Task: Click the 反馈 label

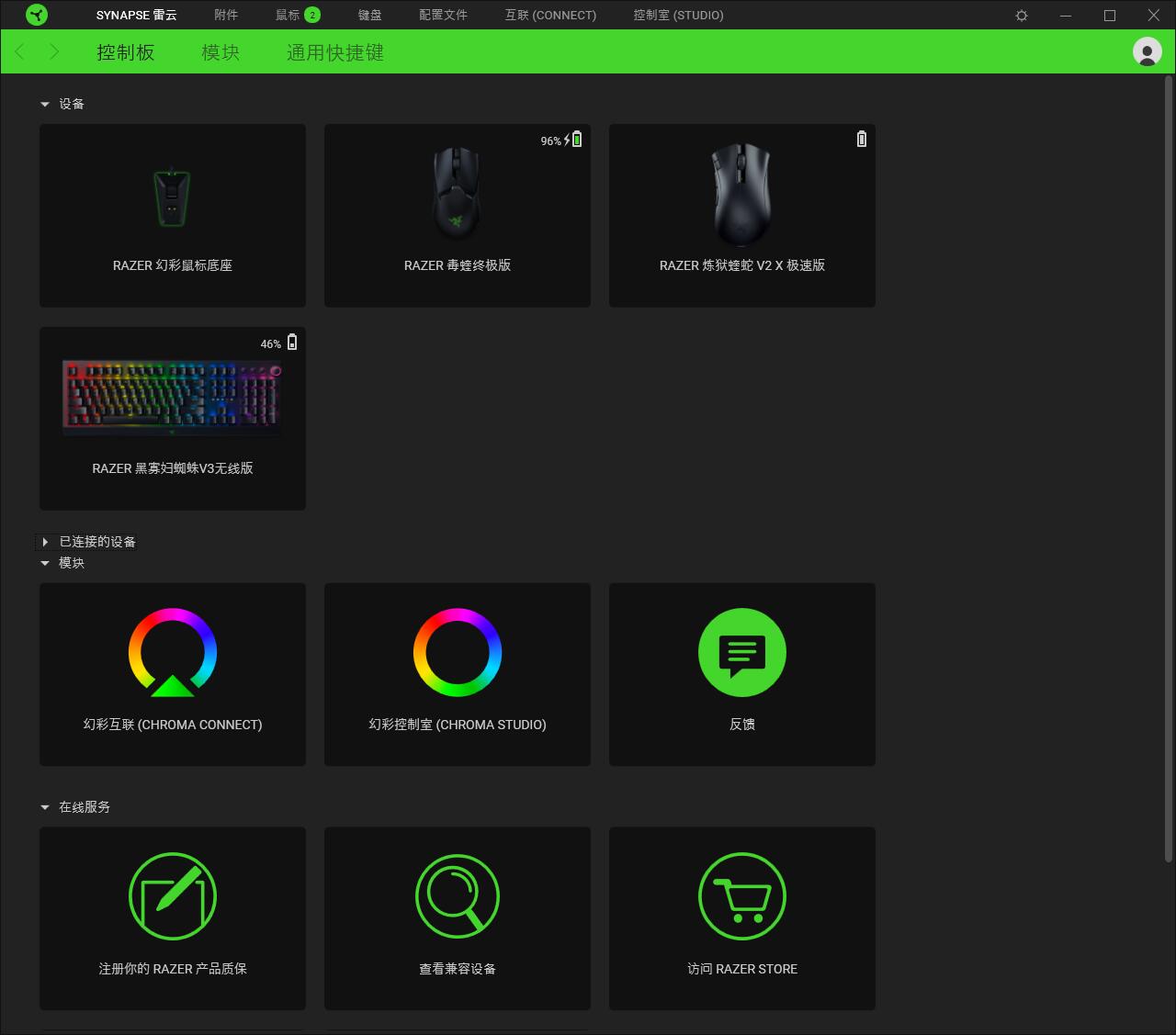Action: (742, 725)
